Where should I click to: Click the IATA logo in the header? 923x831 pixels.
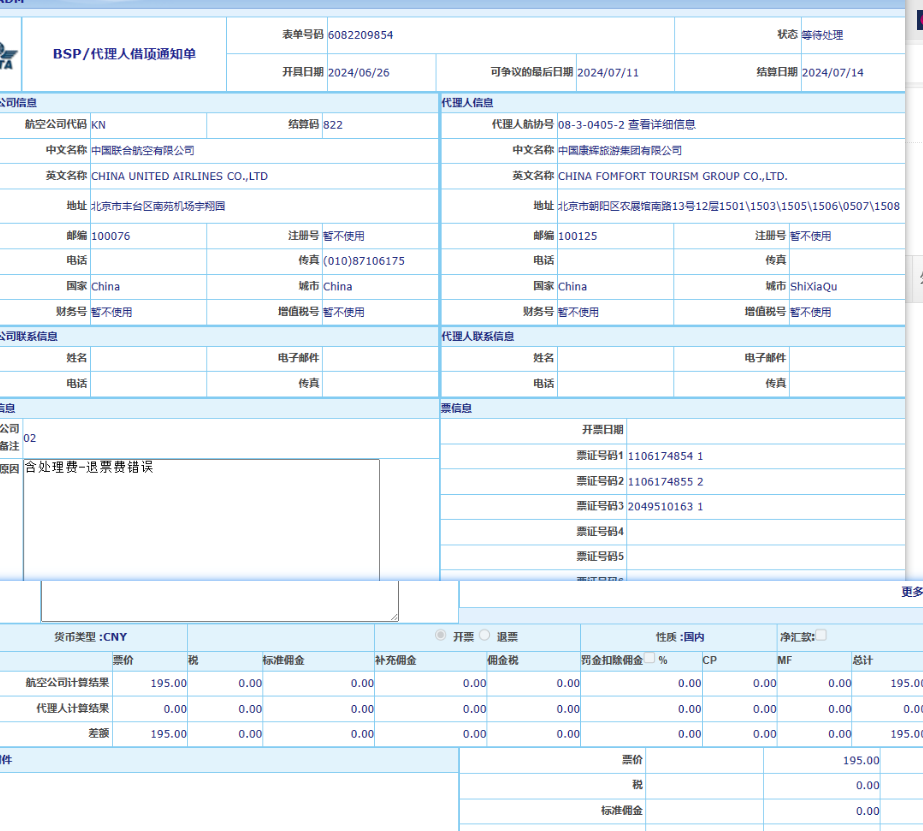8,54
